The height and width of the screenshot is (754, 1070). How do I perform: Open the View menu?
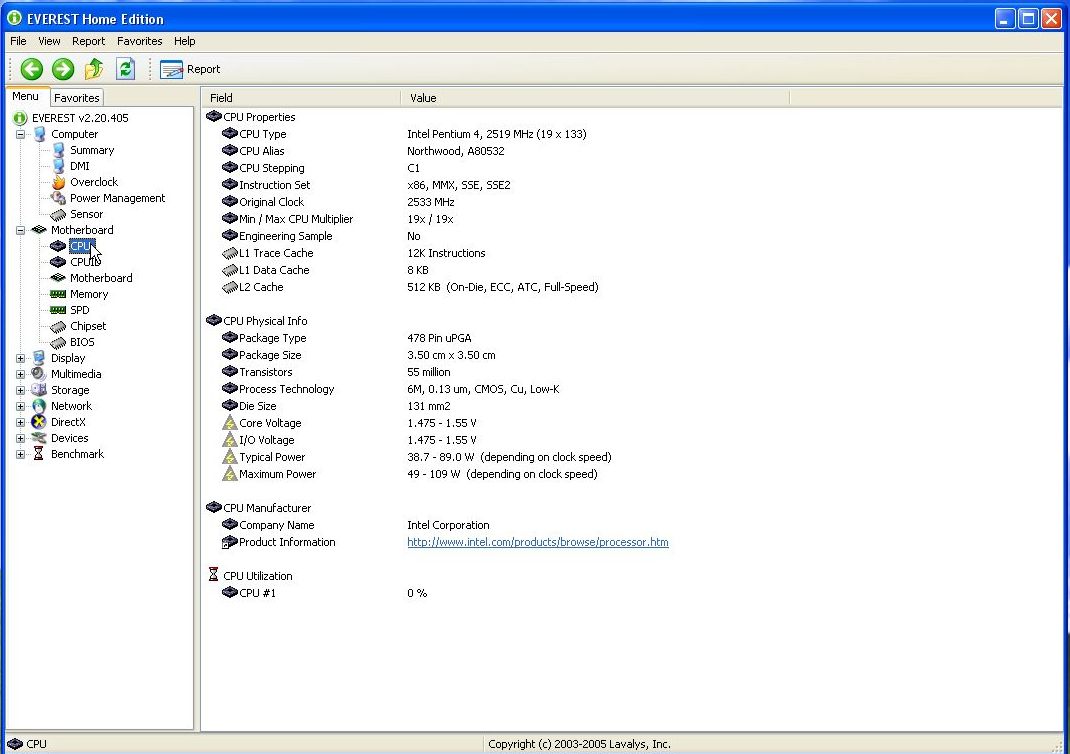(49, 41)
